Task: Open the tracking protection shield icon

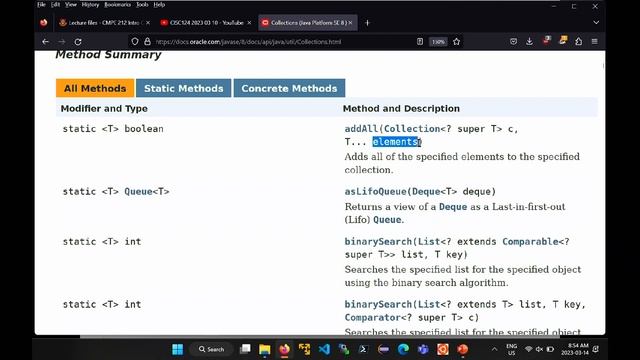Action: (135, 42)
